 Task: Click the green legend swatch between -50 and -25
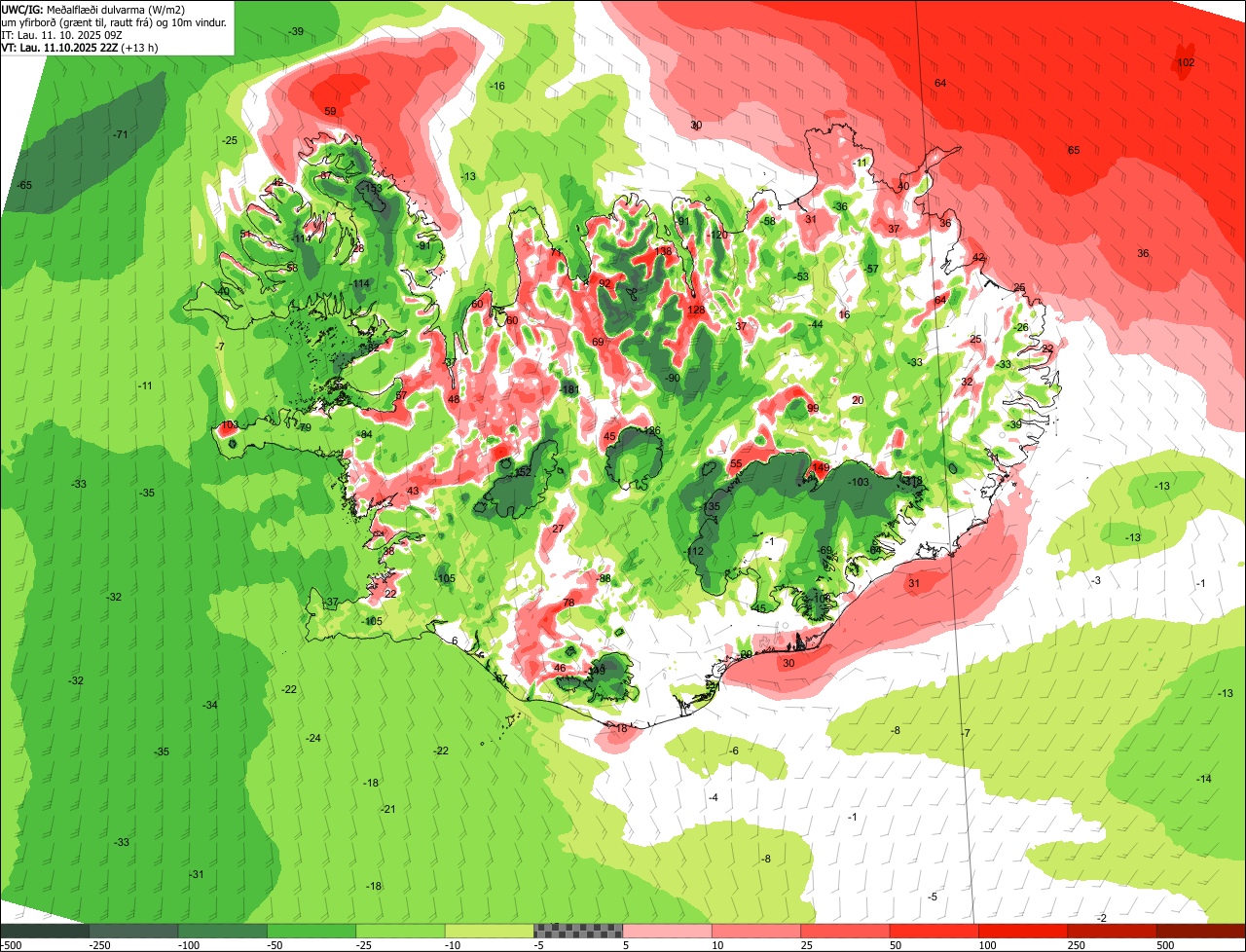tap(311, 931)
